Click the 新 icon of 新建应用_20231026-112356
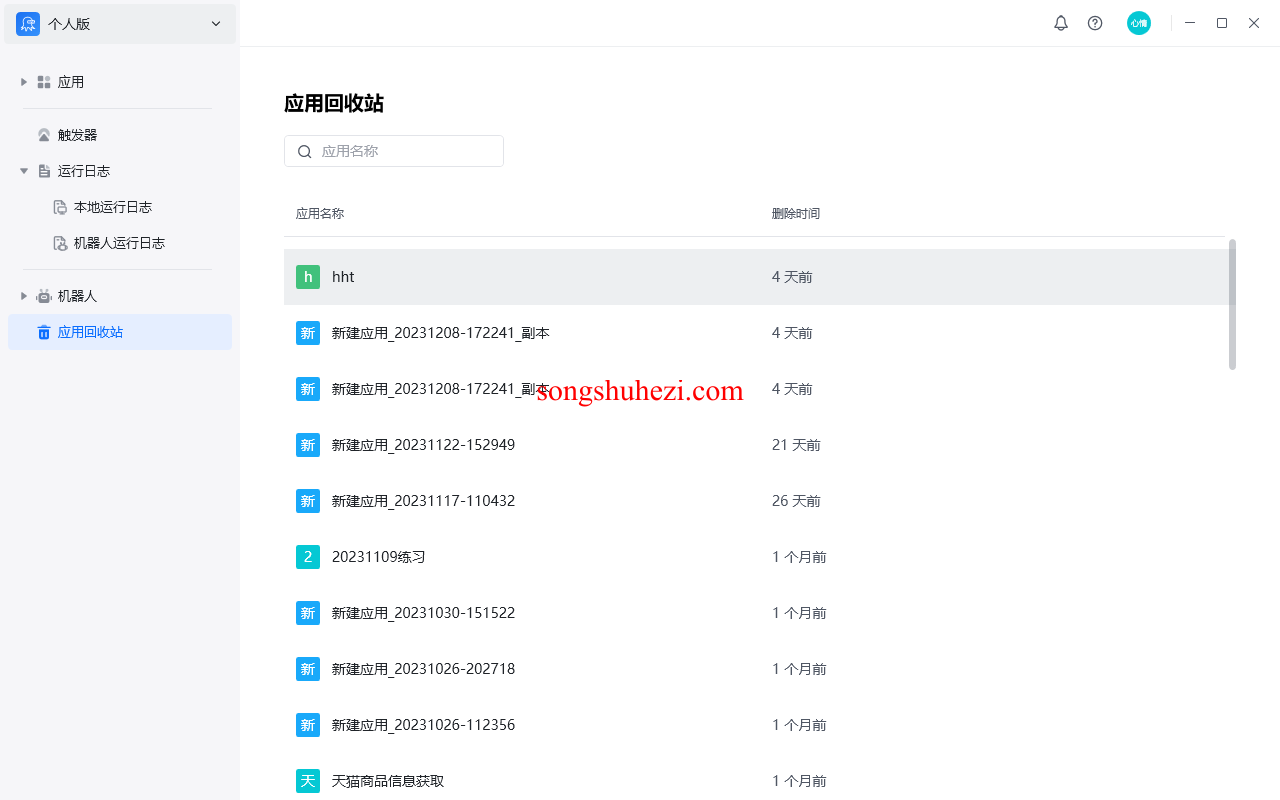 point(308,725)
